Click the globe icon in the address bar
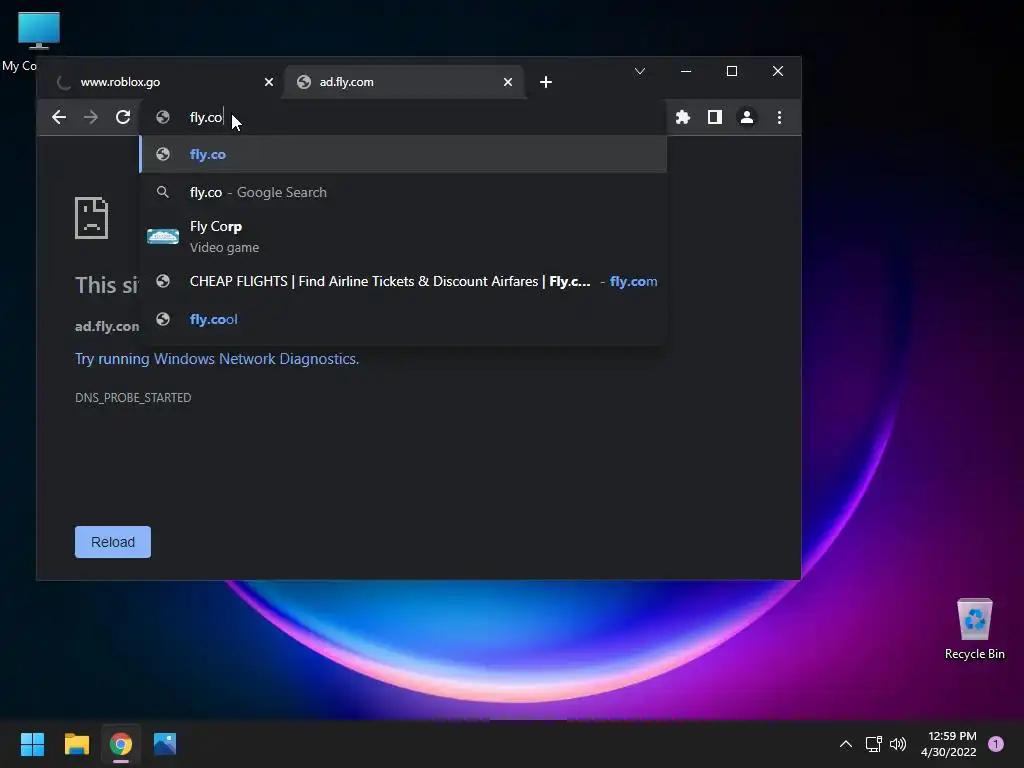Screen dimensions: 1024x768 click(x=163, y=117)
